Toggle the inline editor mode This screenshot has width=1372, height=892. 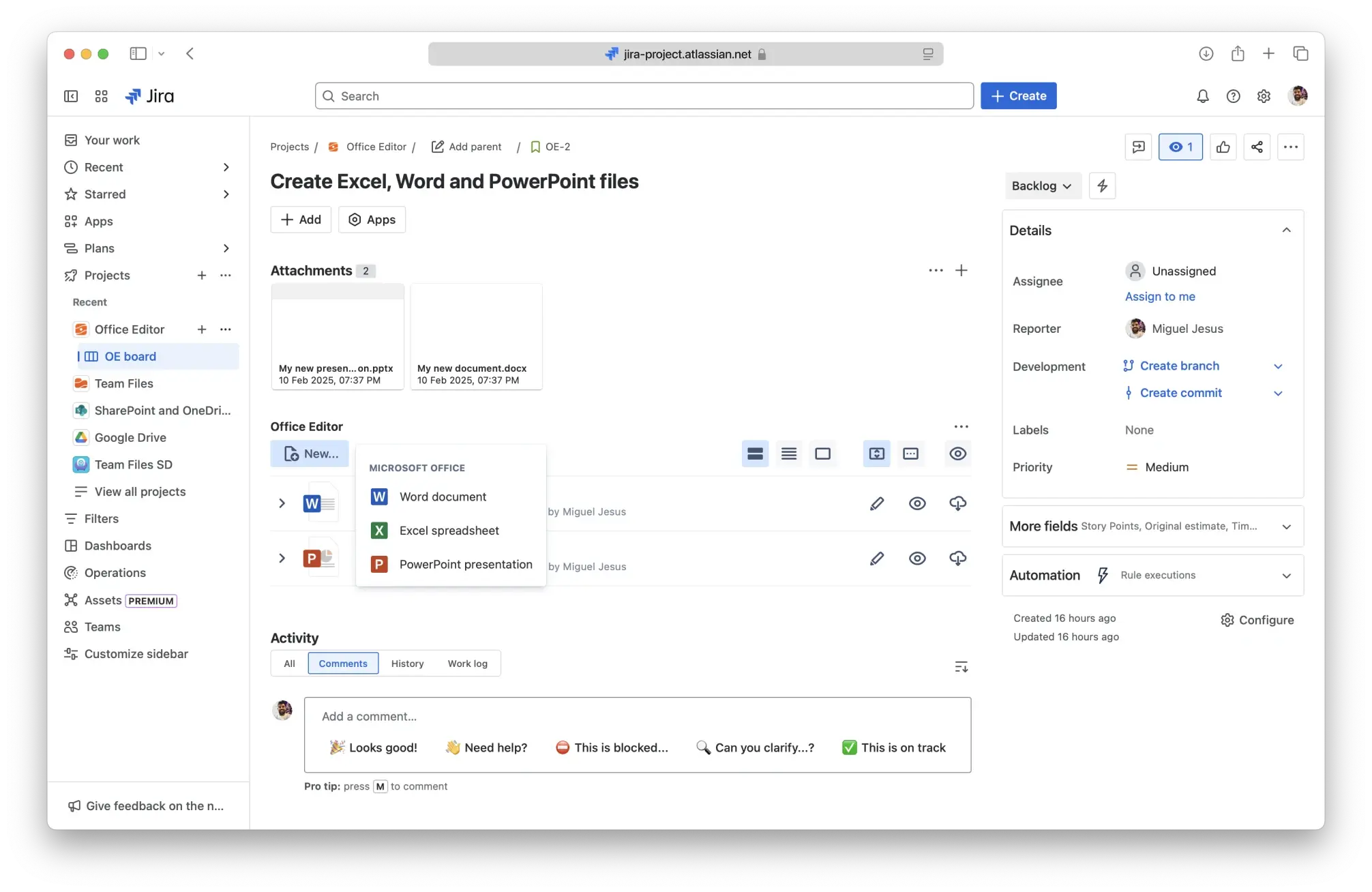point(910,454)
